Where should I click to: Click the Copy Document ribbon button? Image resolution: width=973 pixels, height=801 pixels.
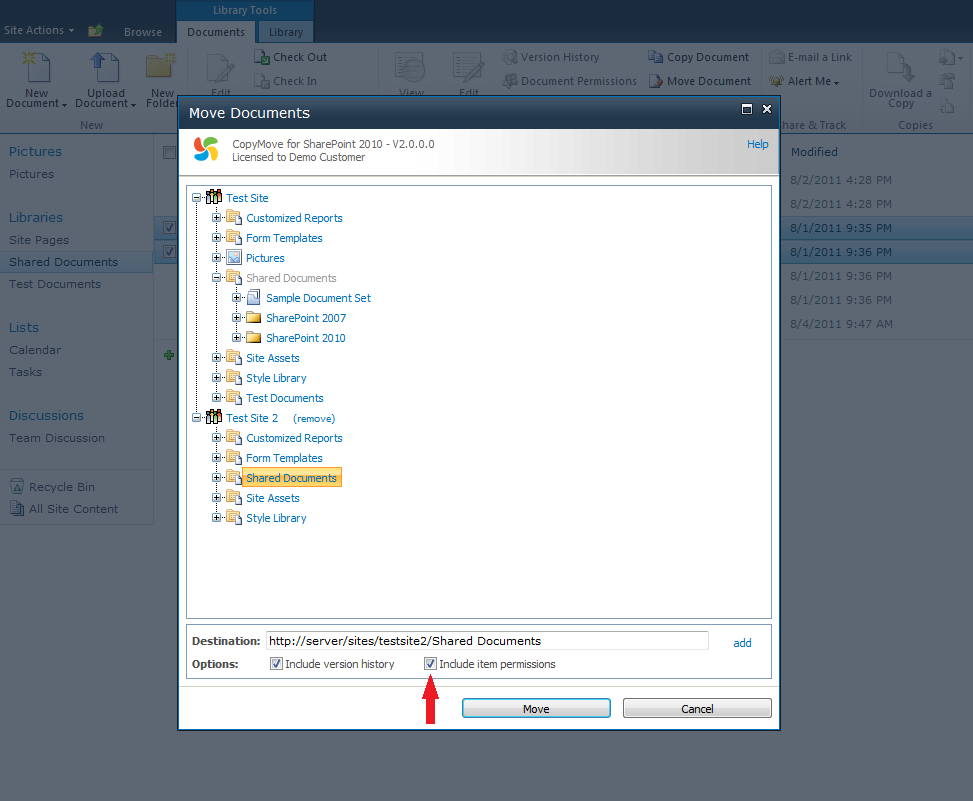pos(698,57)
